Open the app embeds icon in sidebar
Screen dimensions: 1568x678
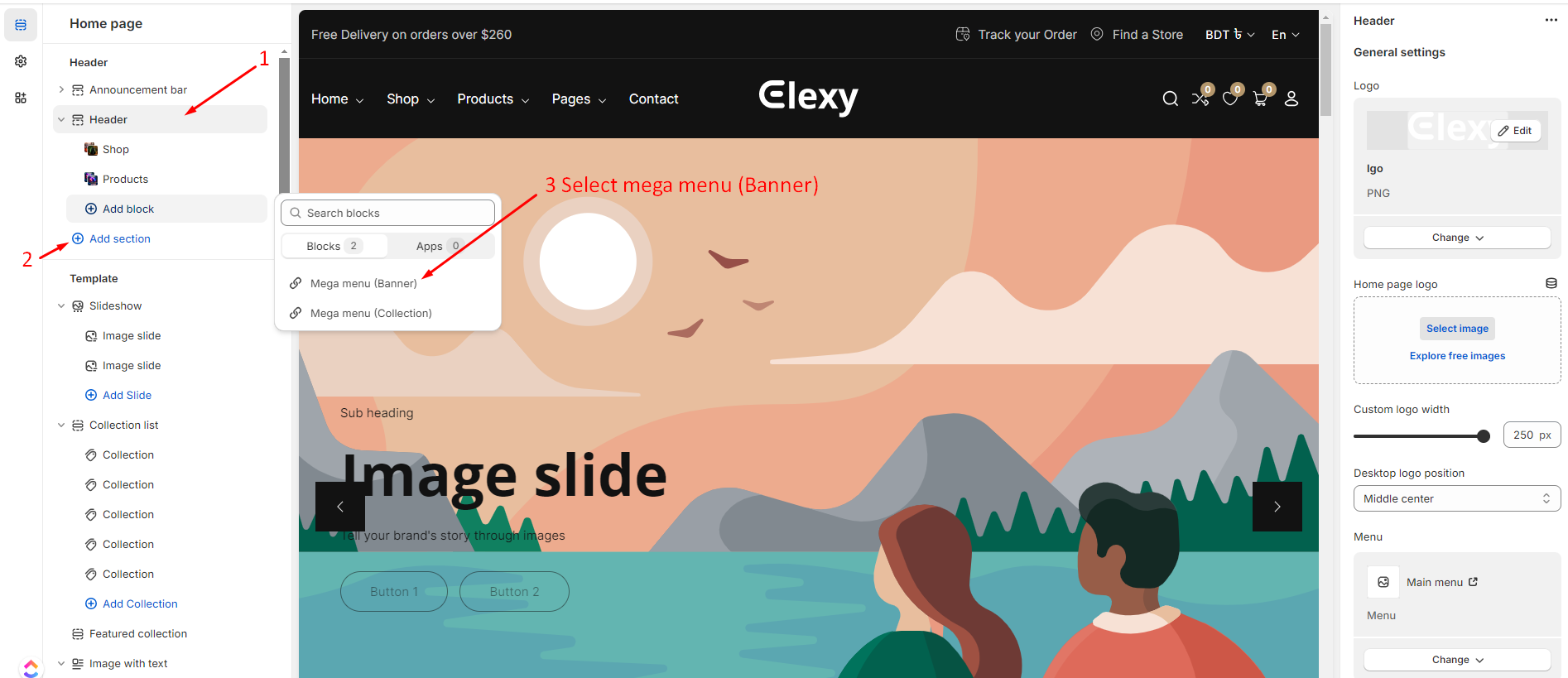(21, 98)
